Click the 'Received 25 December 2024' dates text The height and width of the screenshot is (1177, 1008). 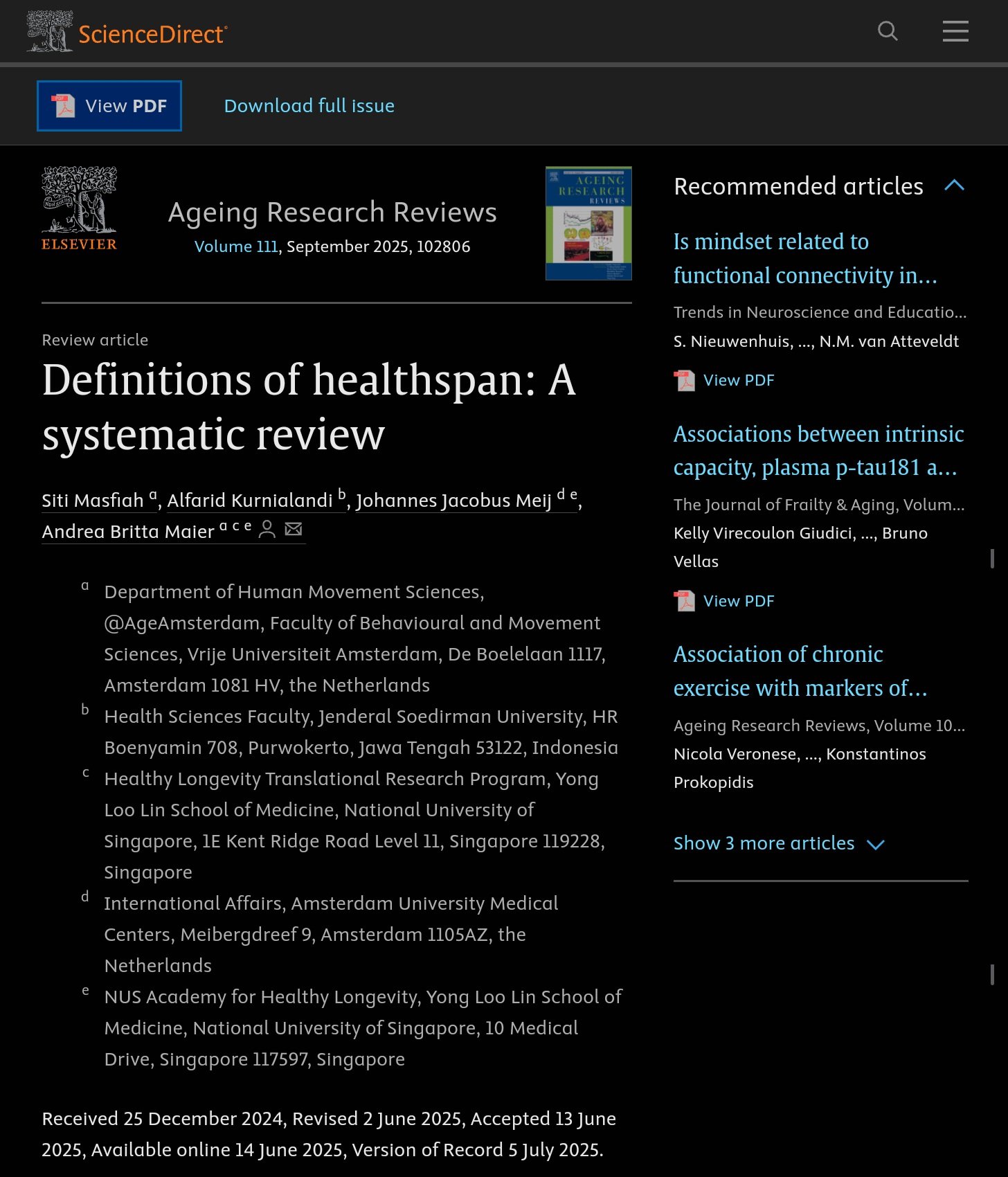(329, 1134)
